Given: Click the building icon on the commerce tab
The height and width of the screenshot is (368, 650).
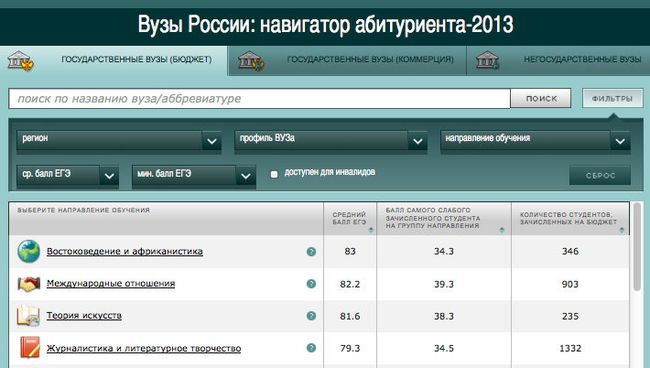Looking at the screenshot, I should 251,61.
